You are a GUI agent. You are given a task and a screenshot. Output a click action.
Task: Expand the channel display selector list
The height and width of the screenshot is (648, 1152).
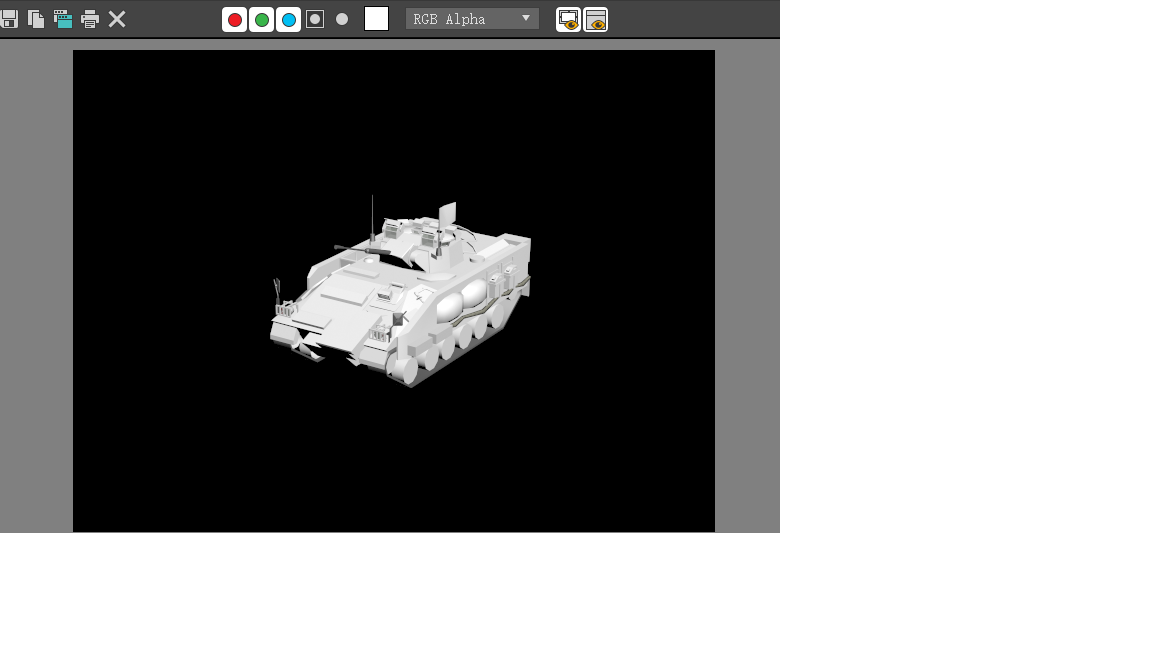(471, 18)
